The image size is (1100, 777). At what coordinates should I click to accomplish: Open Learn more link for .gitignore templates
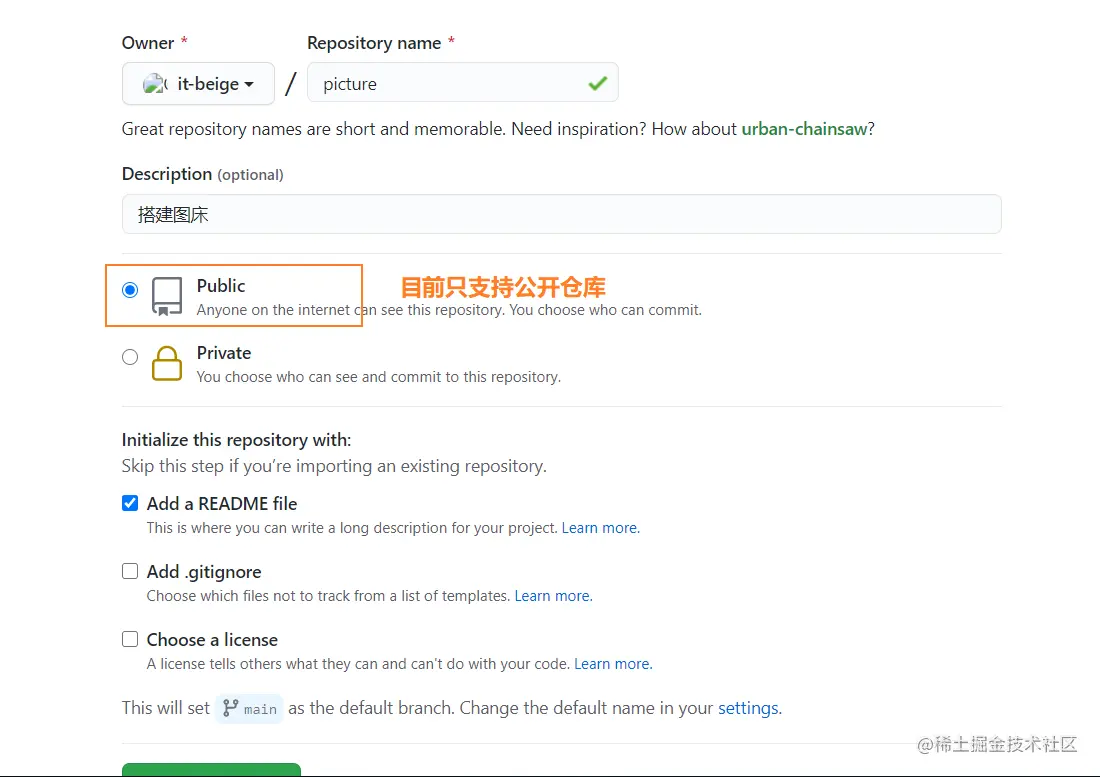pyautogui.click(x=554, y=595)
